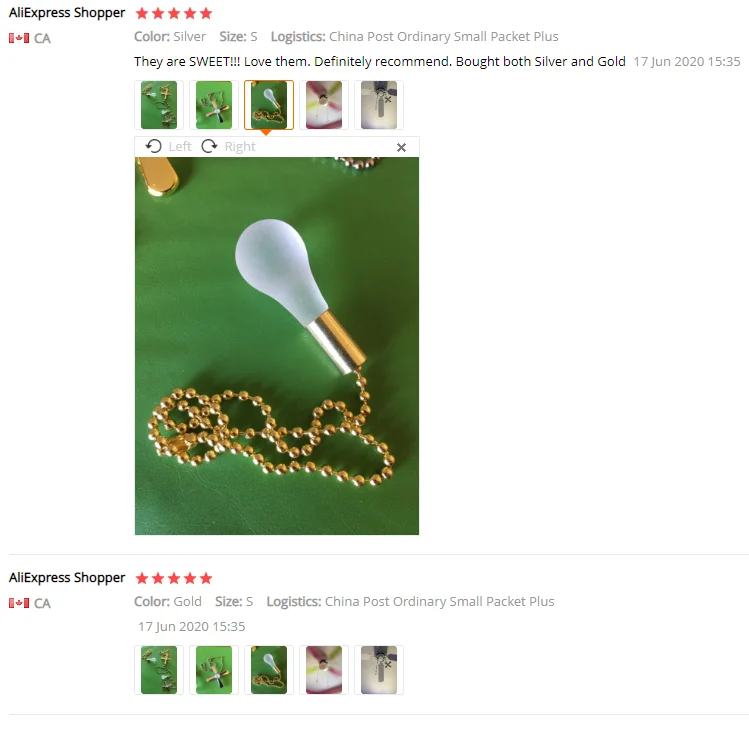Rotate the enlarged photo right icon

point(209,146)
